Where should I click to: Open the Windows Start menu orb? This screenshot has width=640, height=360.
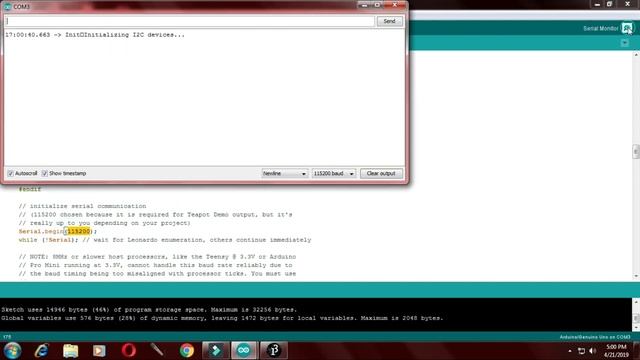[12, 351]
